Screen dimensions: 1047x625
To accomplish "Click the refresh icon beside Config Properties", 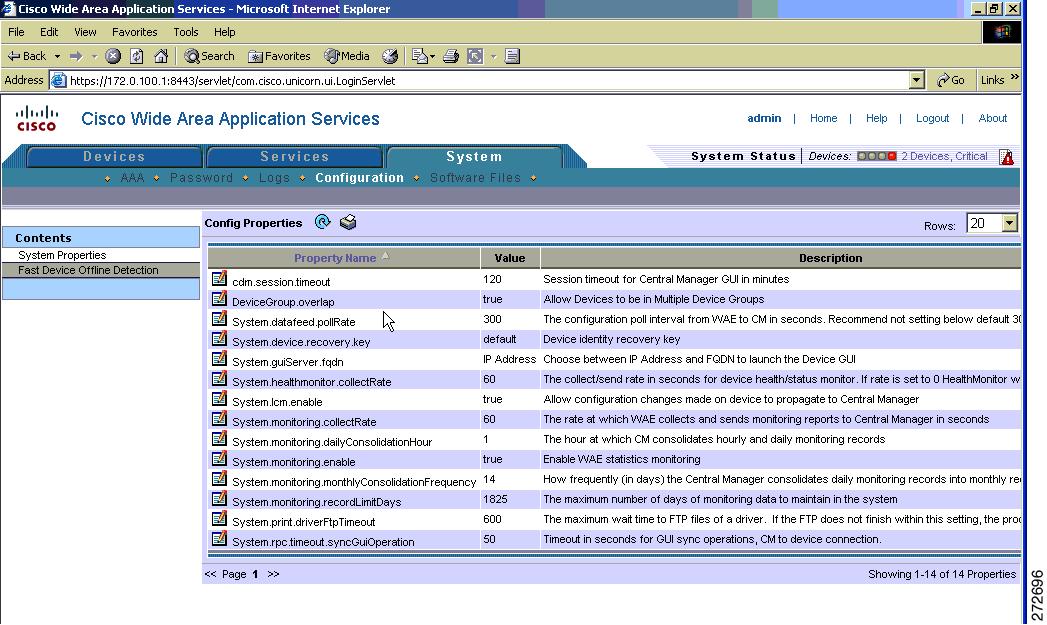I will pos(323,222).
